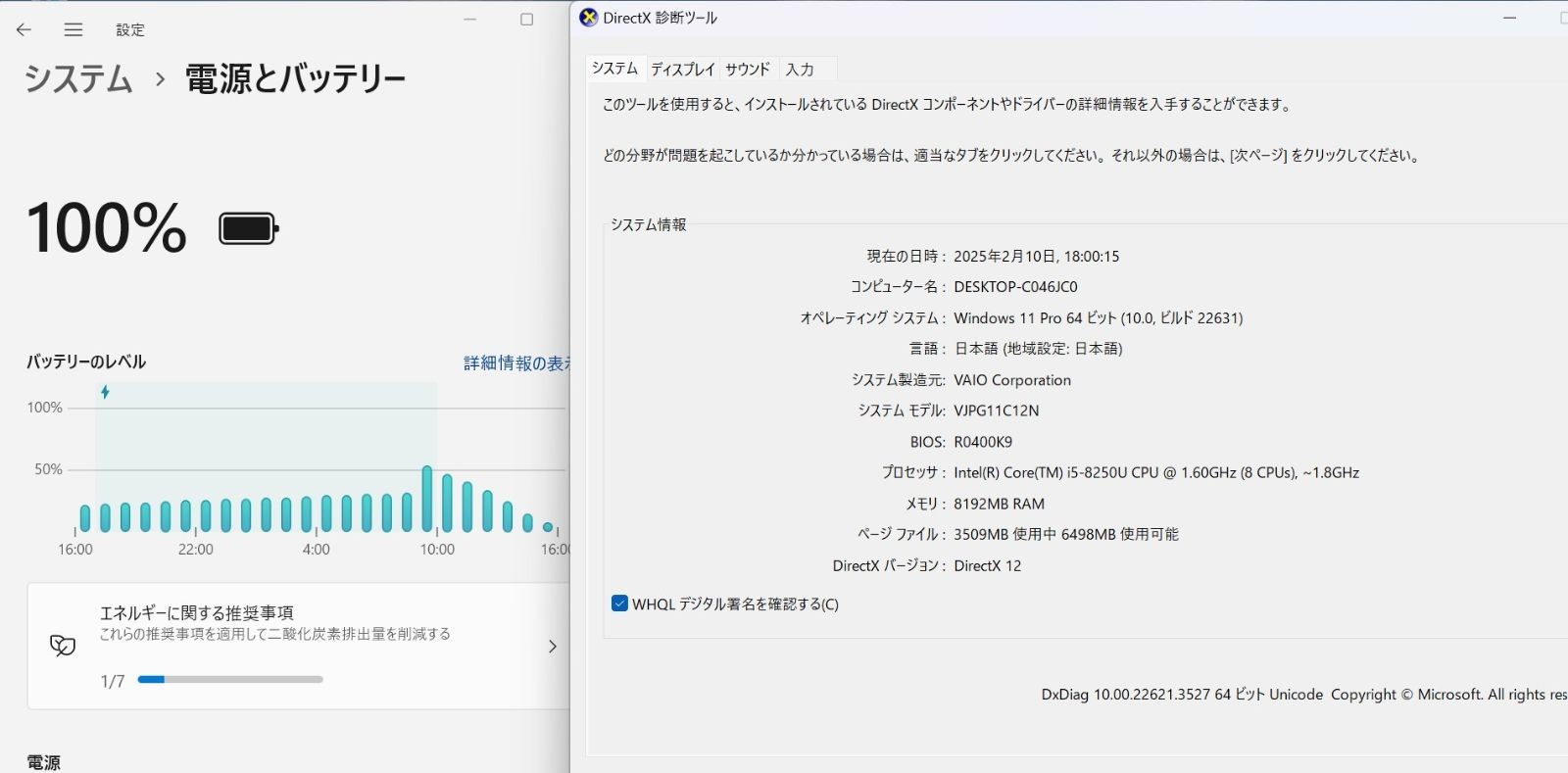Click manufacturer value VAIO Corporation

pyautogui.click(x=1012, y=380)
